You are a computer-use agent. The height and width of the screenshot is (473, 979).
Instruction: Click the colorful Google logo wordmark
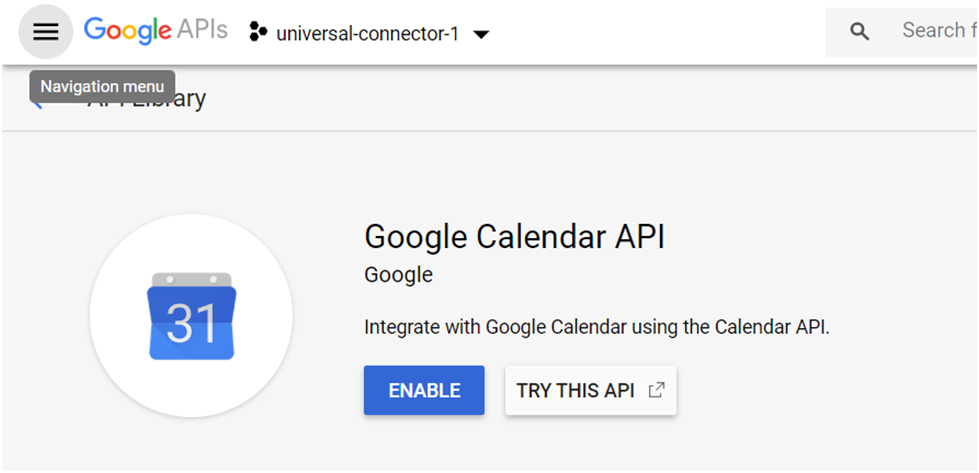[x=128, y=30]
